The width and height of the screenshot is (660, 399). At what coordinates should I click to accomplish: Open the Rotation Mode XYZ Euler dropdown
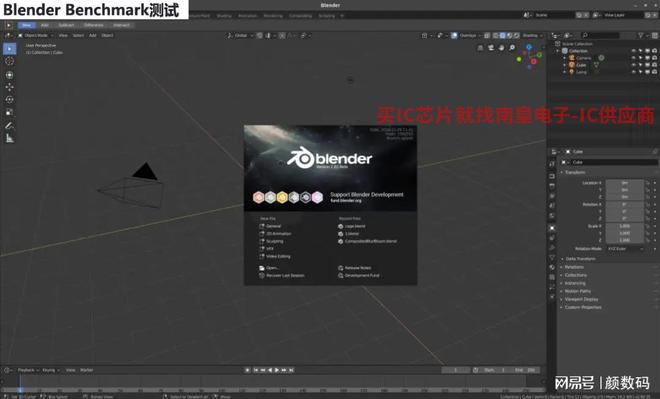point(625,249)
